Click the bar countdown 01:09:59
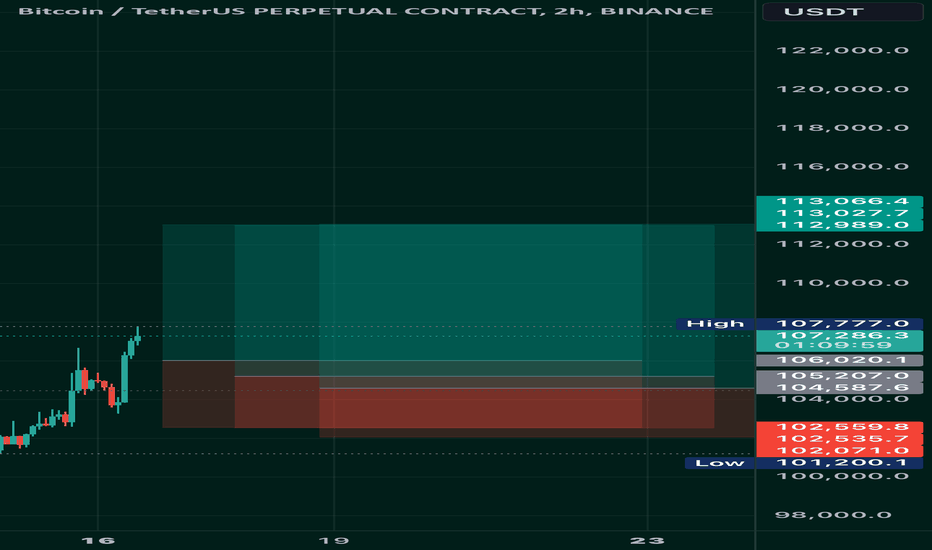The image size is (932, 550). (833, 345)
